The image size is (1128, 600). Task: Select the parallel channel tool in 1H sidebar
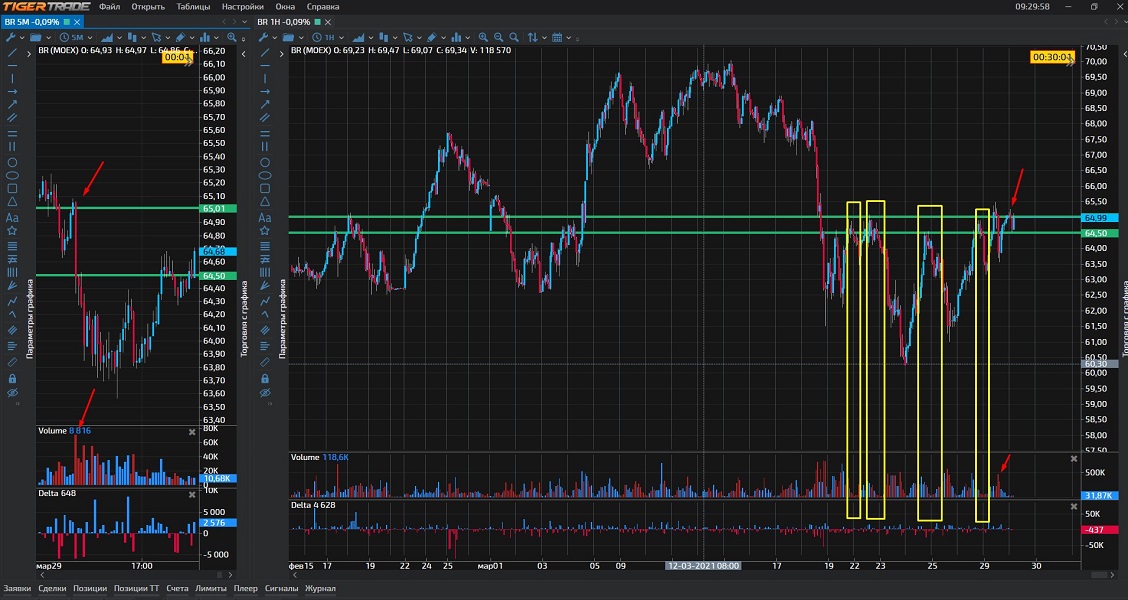coord(265,117)
